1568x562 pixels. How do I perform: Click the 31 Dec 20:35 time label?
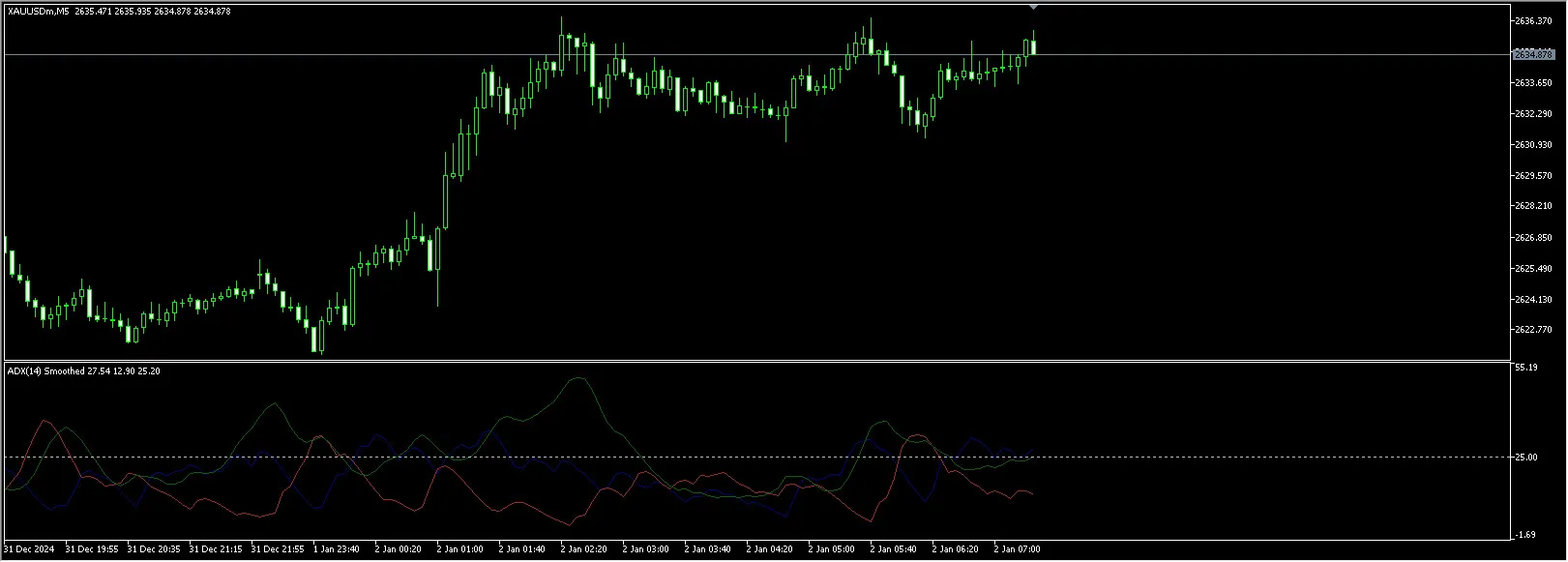(154, 549)
